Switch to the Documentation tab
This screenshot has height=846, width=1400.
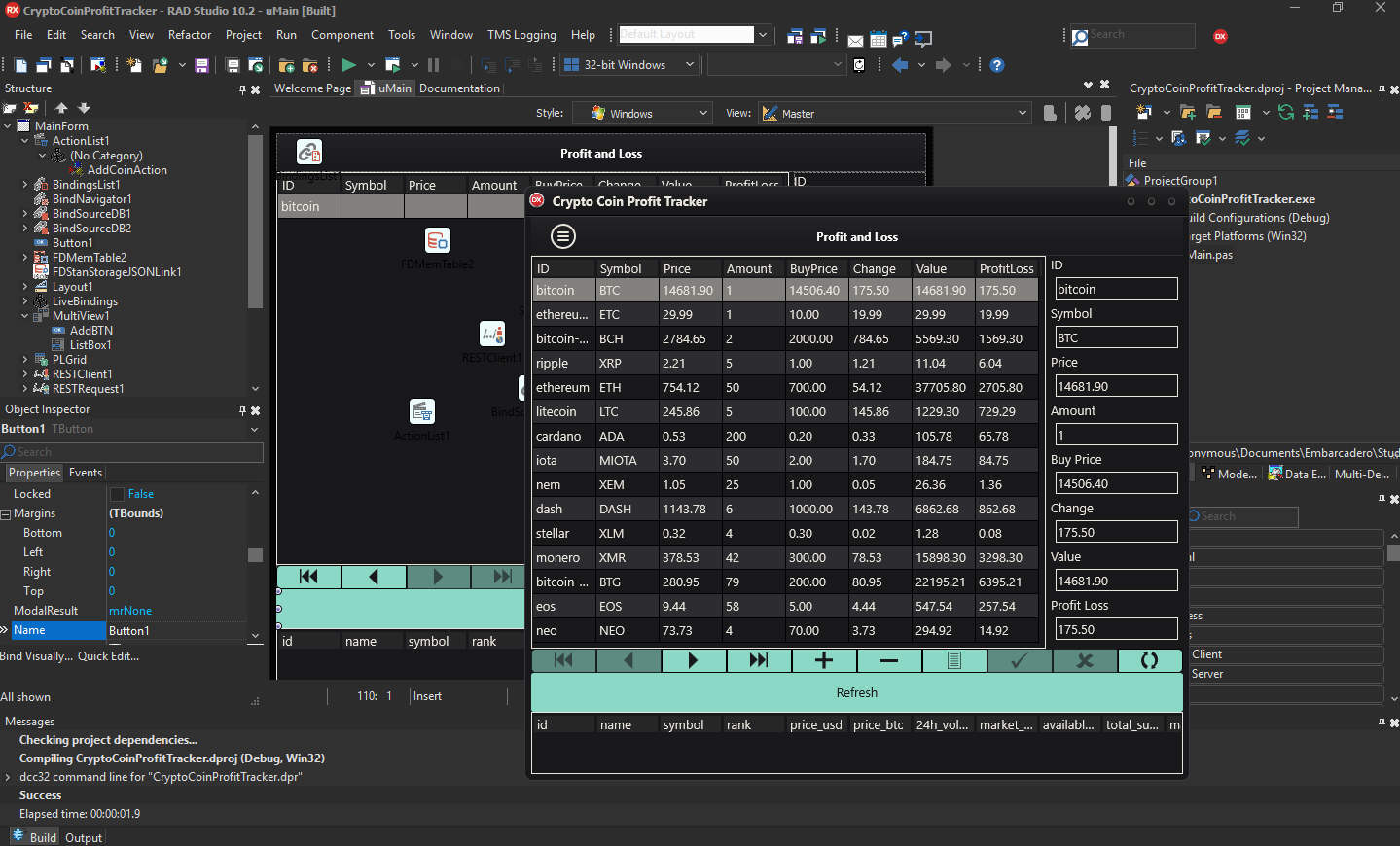459,88
